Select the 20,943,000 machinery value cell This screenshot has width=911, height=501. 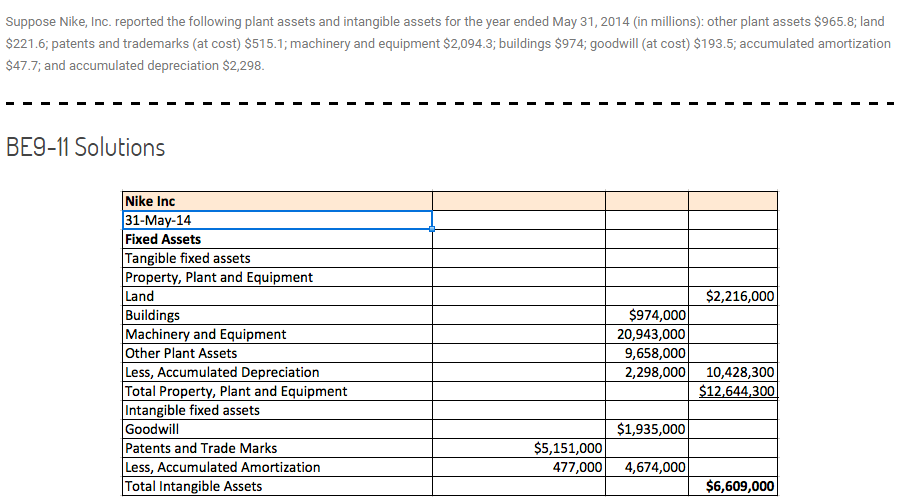646,334
